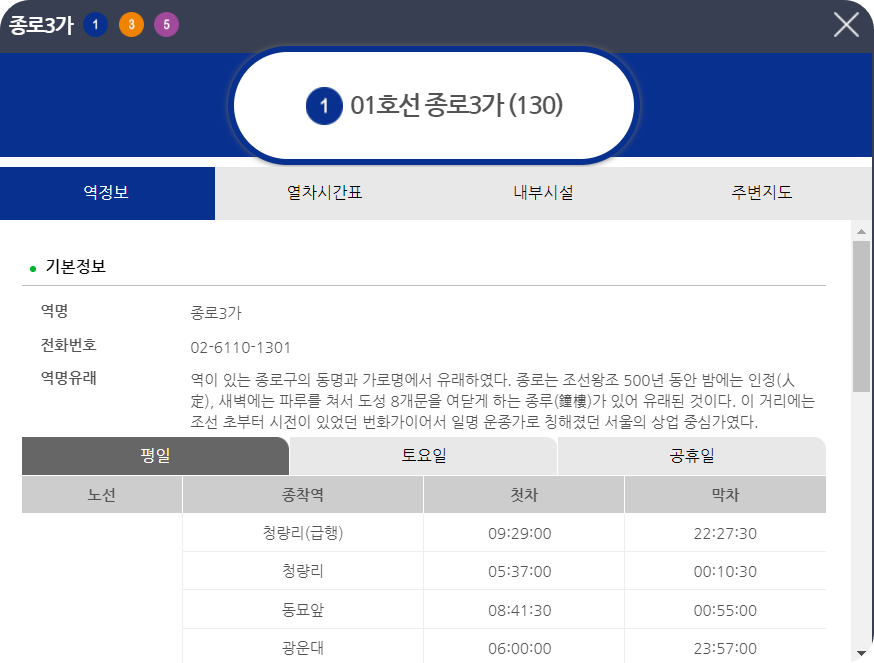Screen dimensions: 874x663
Task: Select the purple Line 5 badge in header
Action: coord(166,24)
